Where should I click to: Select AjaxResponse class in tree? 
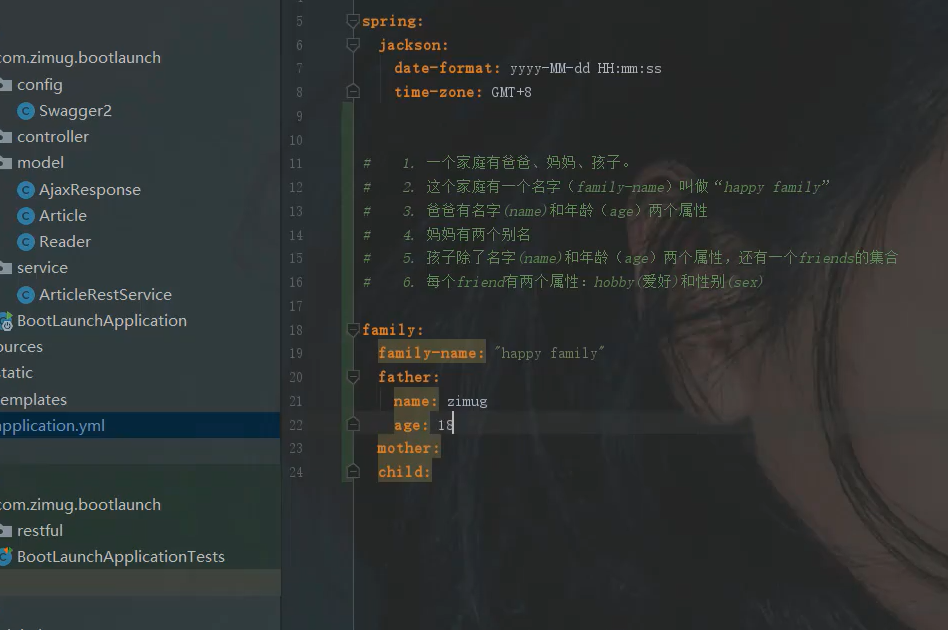coord(90,190)
